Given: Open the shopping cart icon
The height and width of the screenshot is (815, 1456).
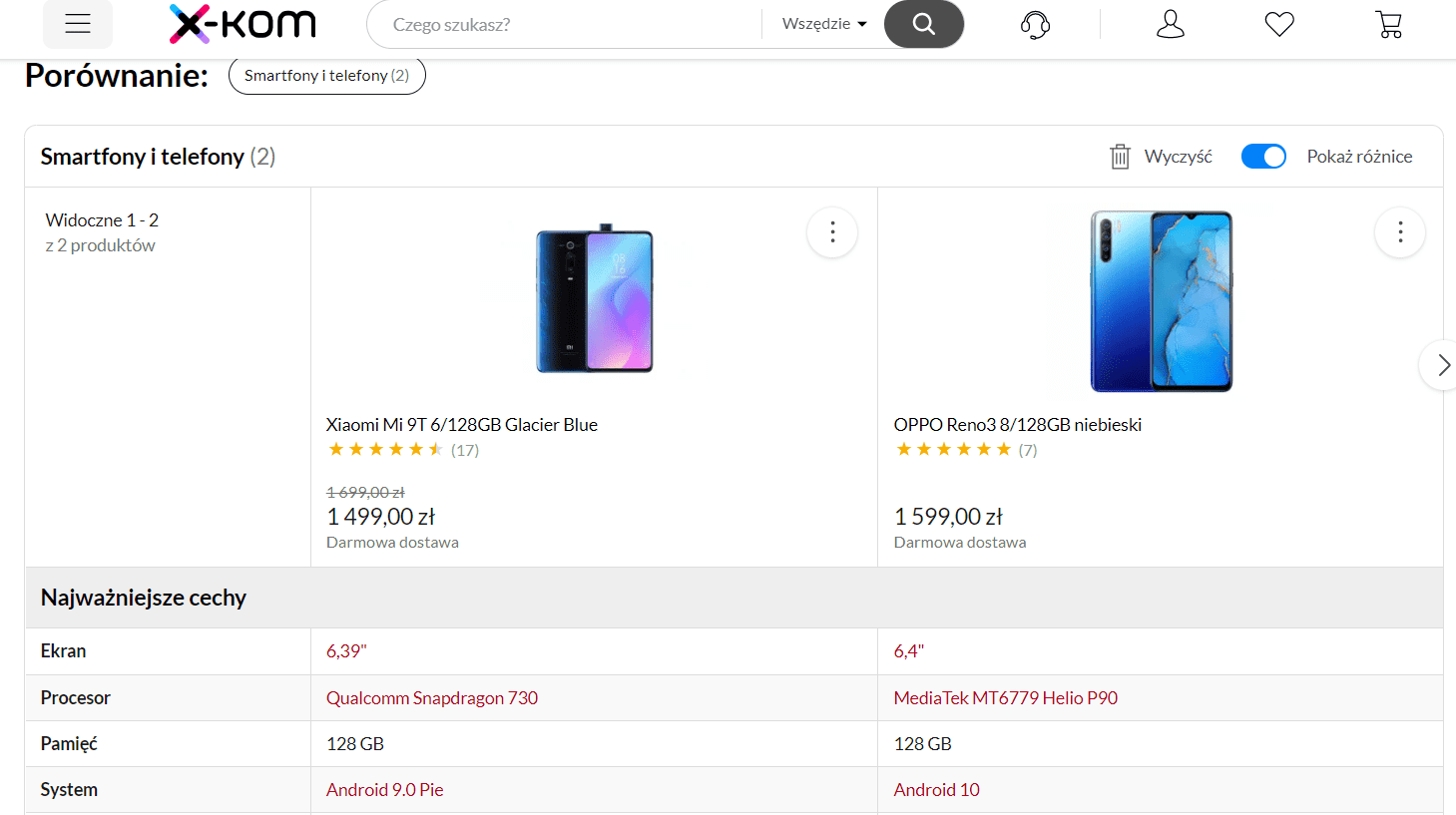Looking at the screenshot, I should pos(1388,24).
